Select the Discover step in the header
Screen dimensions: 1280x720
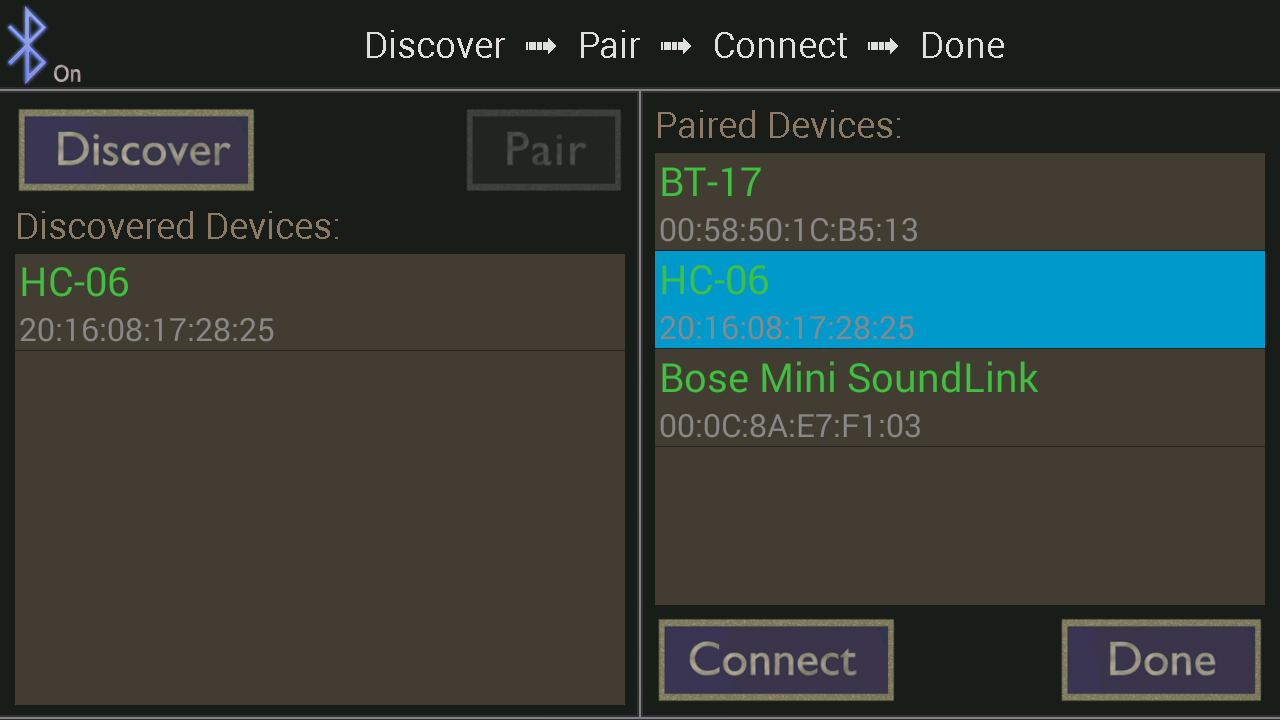pos(435,46)
